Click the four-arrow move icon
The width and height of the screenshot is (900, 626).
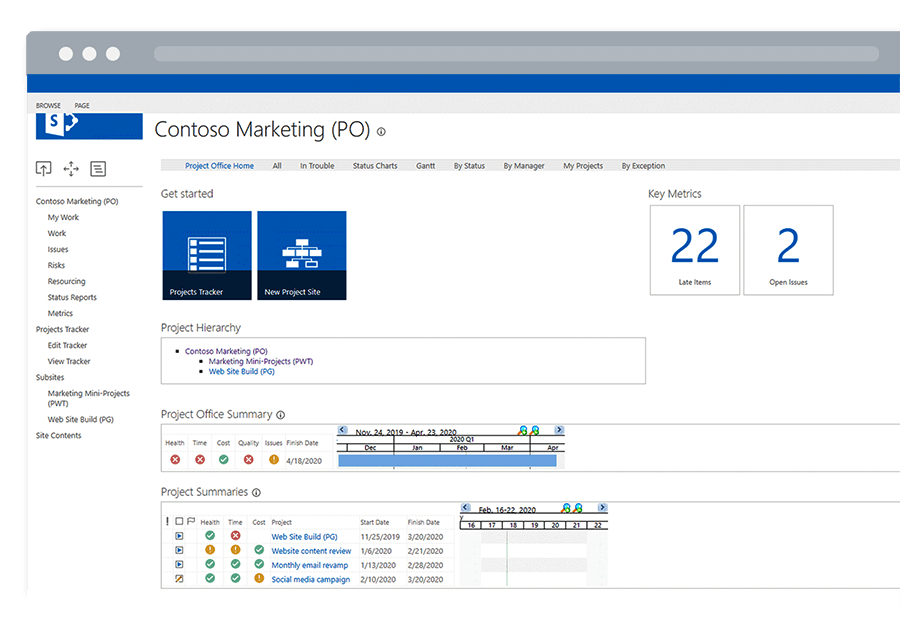tap(71, 169)
